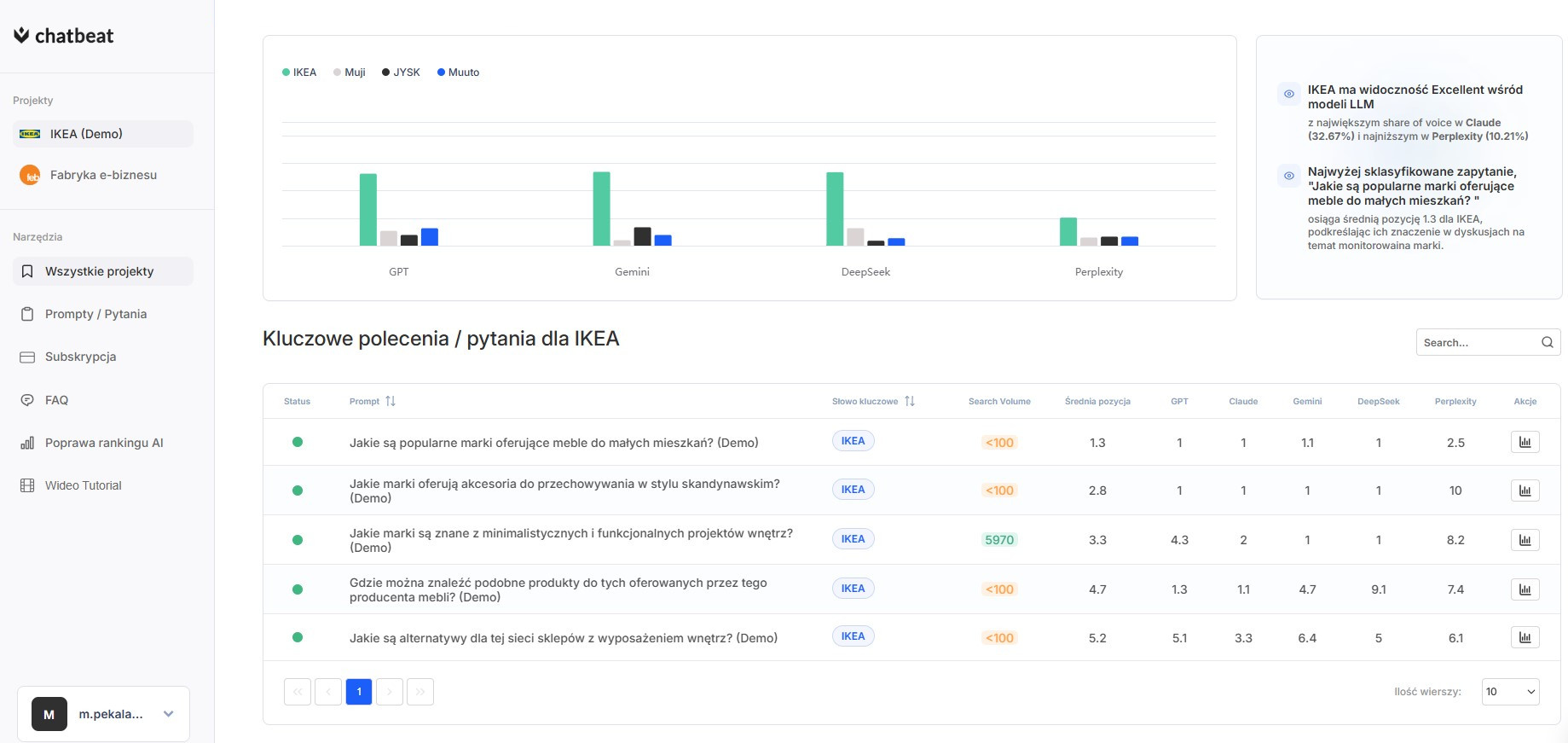Open chart action for stylu skandynawskim prompt row
This screenshot has height=743, width=1568.
tap(1525, 490)
